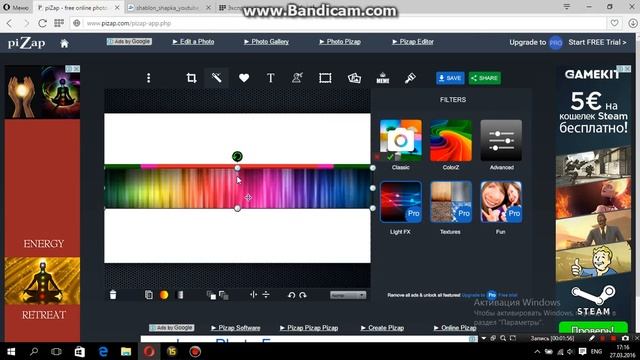Expand hidden system tray icons chevron
640x360 pixels.
coord(537,352)
